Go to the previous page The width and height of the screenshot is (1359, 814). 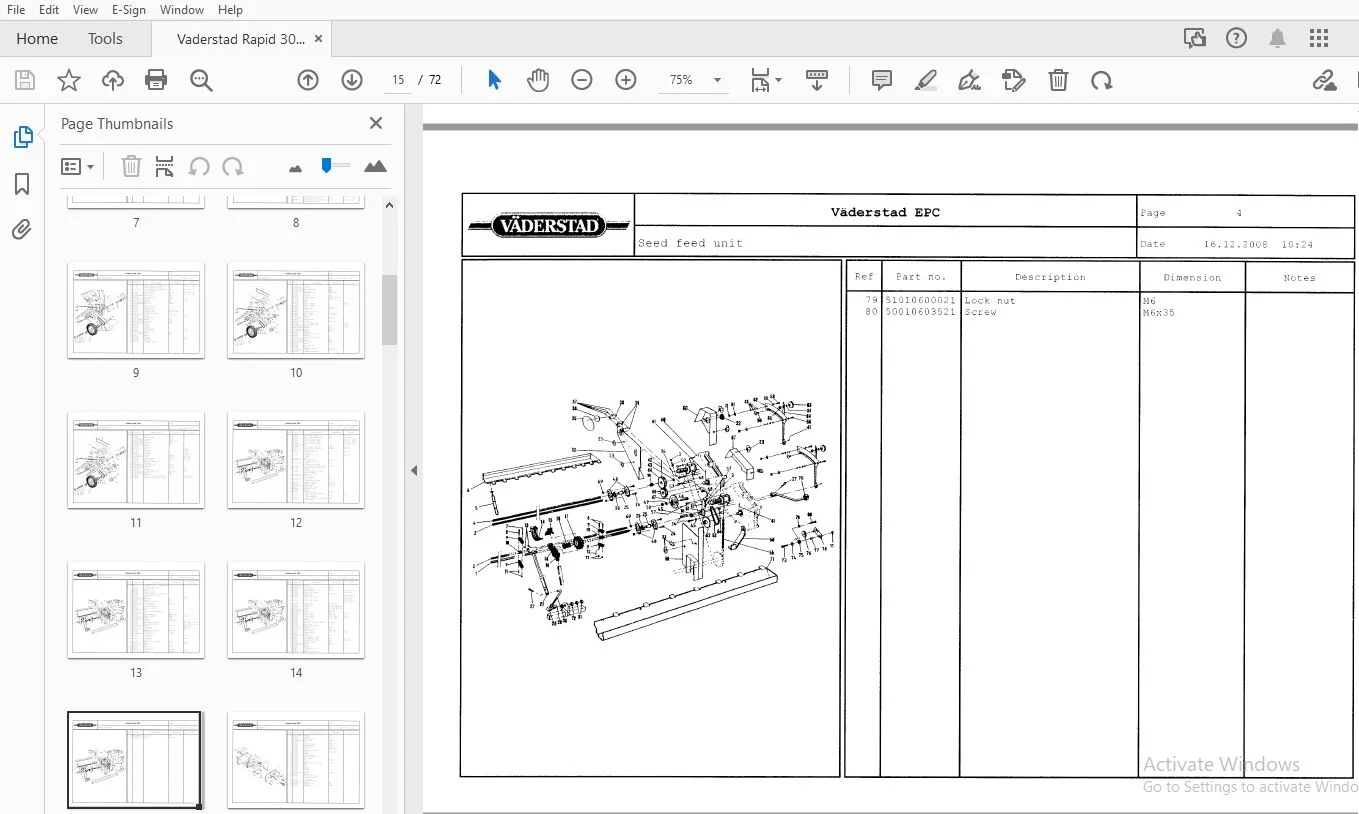(308, 80)
